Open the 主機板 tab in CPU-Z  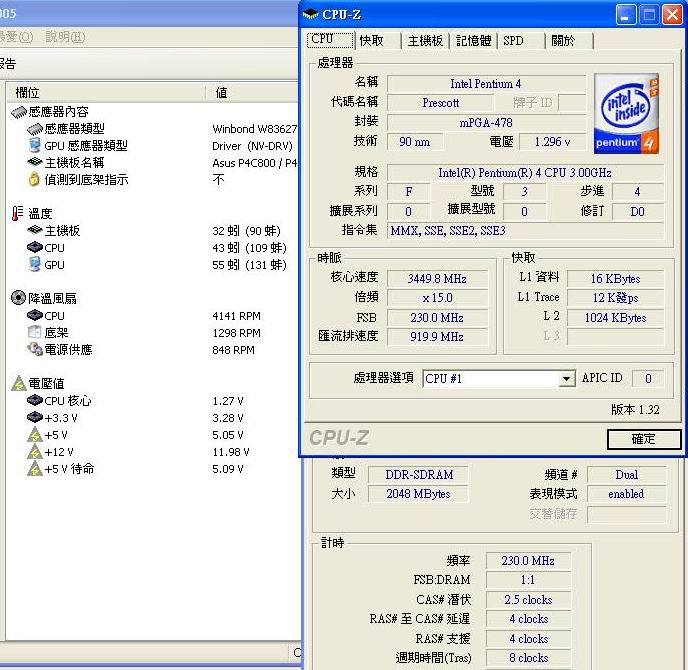pos(425,41)
